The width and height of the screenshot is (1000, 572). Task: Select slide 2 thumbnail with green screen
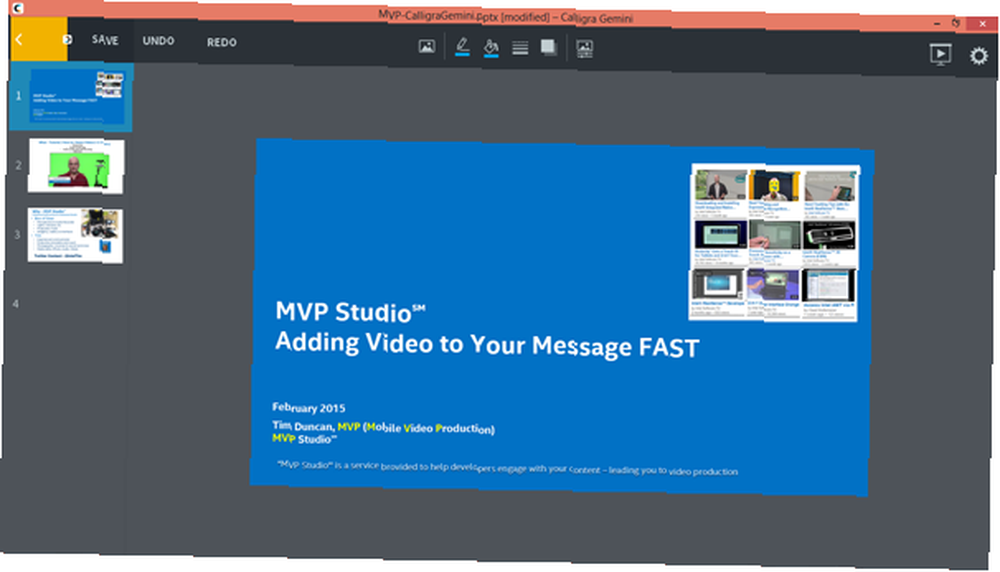point(76,166)
